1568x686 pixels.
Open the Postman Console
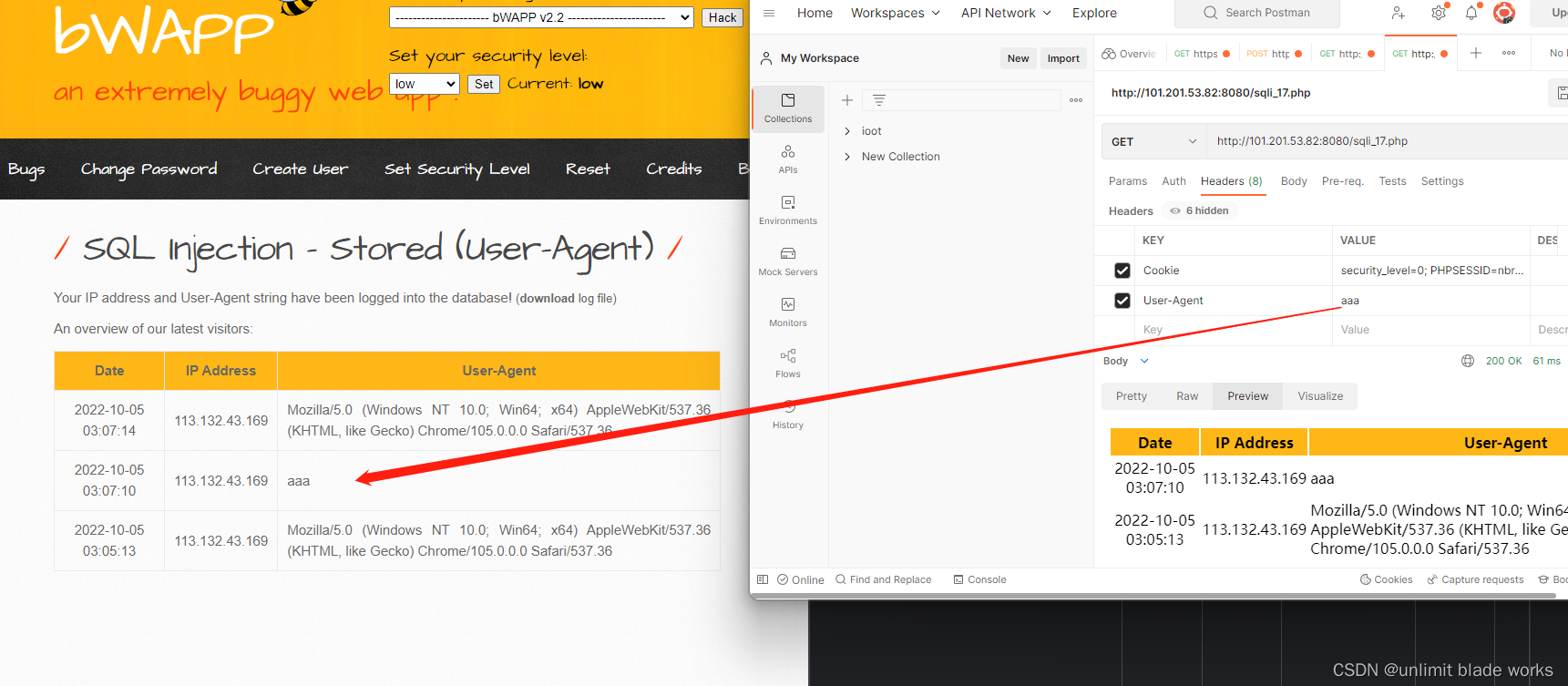[x=980, y=579]
